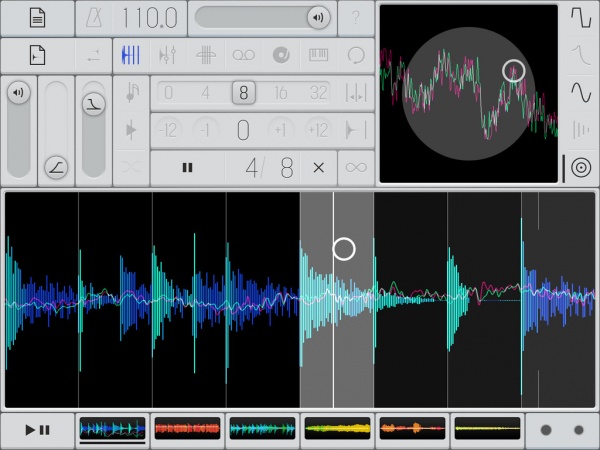The width and height of the screenshot is (600, 450).
Task: Select the yellow-green waveform sample thumbnail
Action: 338,429
